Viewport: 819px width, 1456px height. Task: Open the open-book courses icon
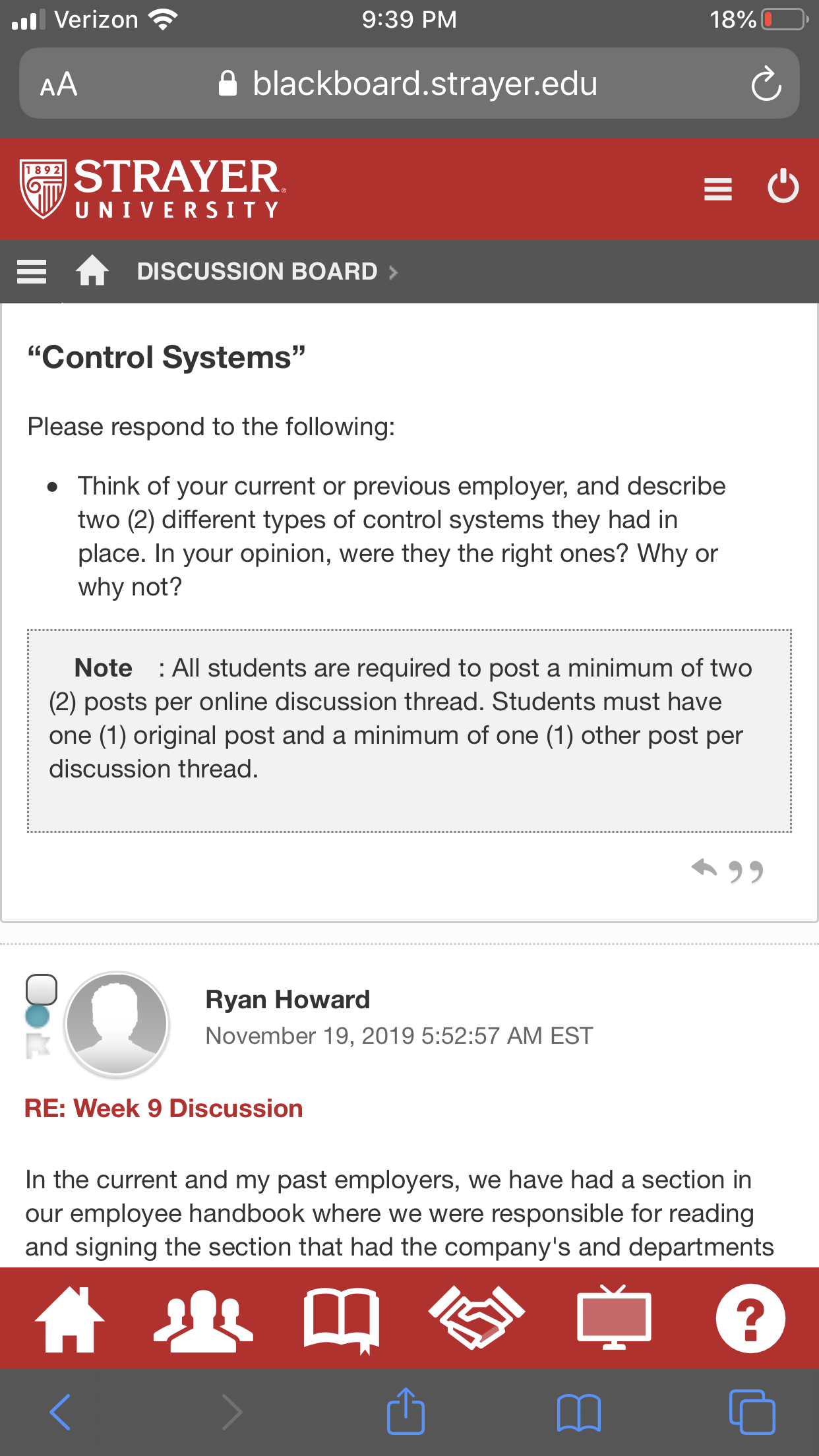[x=342, y=1320]
